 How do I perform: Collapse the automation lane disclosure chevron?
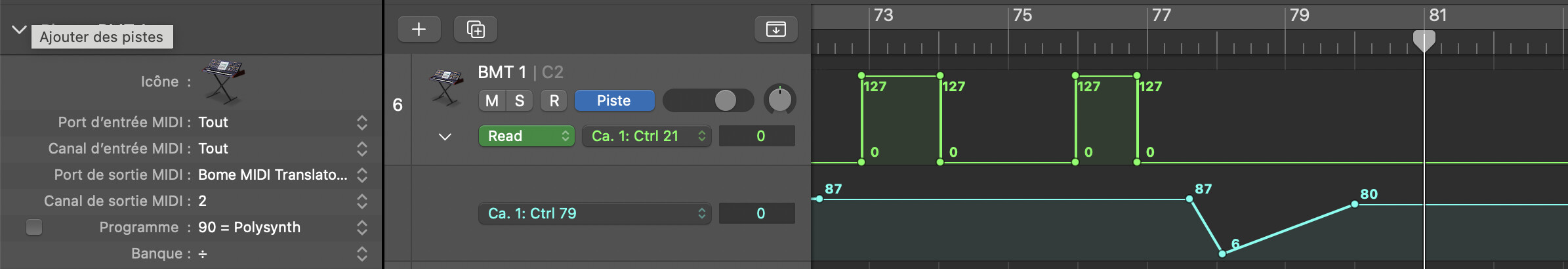click(445, 136)
